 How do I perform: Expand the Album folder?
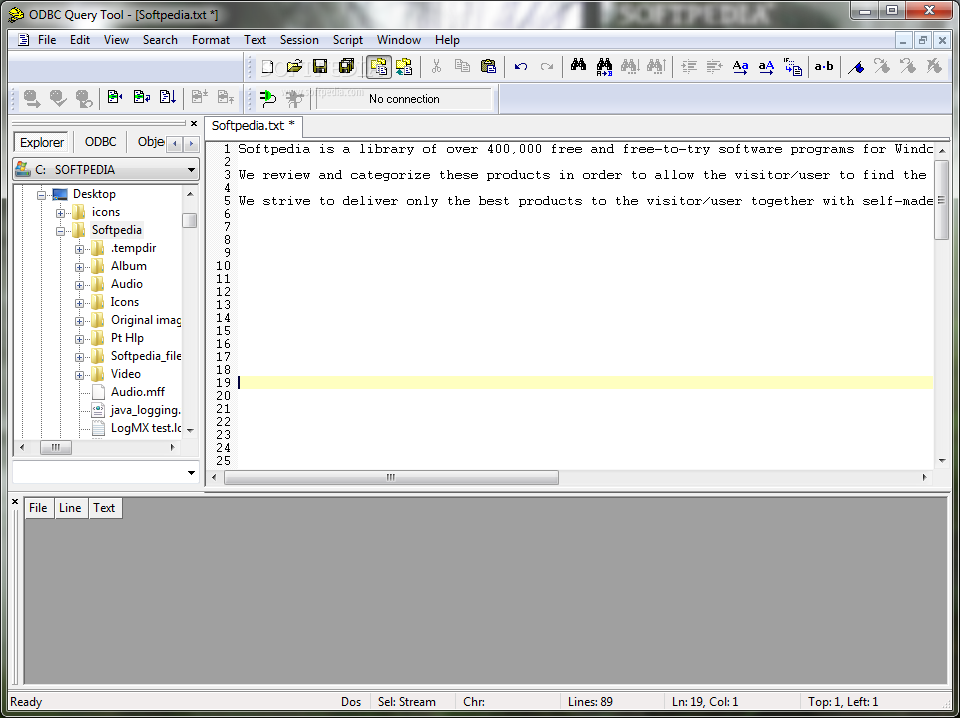pyautogui.click(x=80, y=267)
